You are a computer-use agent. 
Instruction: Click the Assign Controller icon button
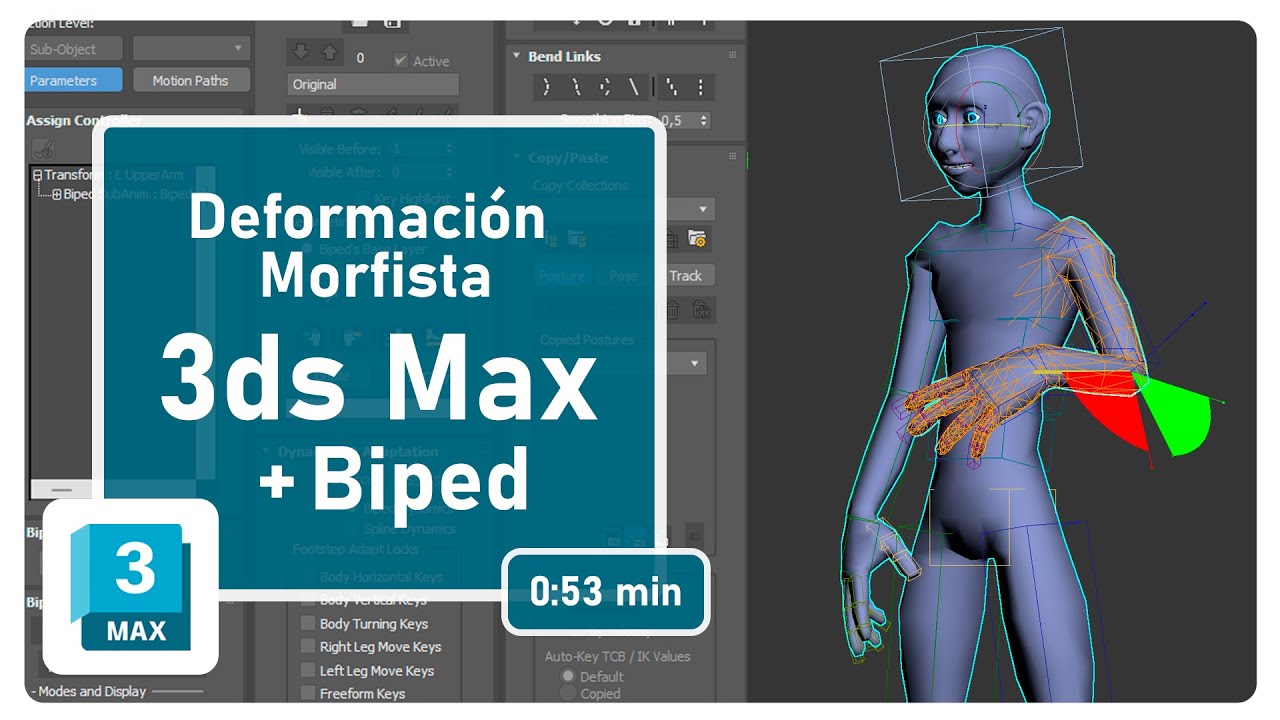tap(43, 149)
